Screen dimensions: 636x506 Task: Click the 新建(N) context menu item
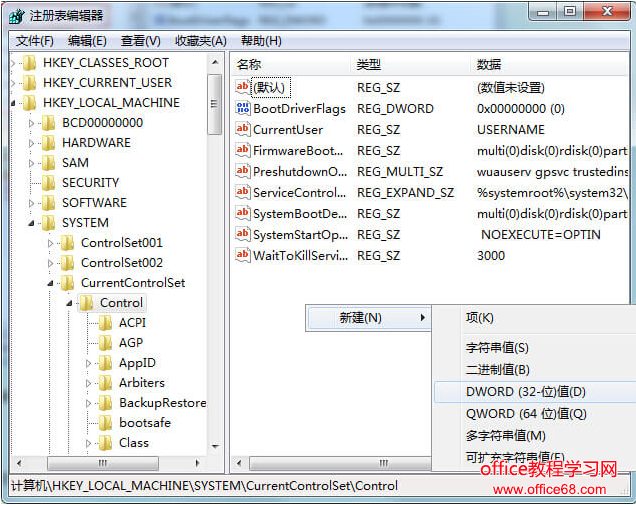click(x=368, y=318)
